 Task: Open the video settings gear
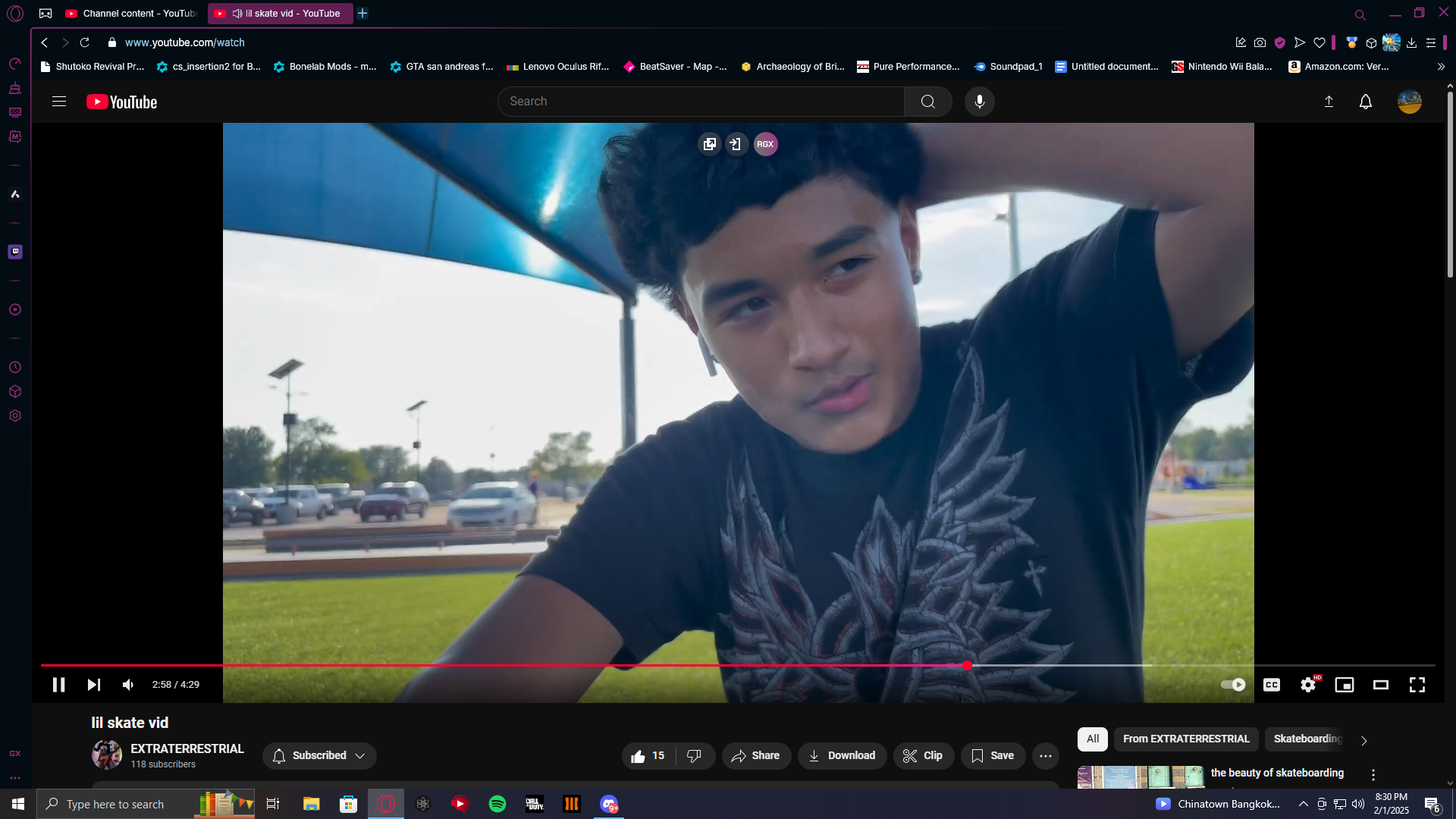click(1308, 685)
